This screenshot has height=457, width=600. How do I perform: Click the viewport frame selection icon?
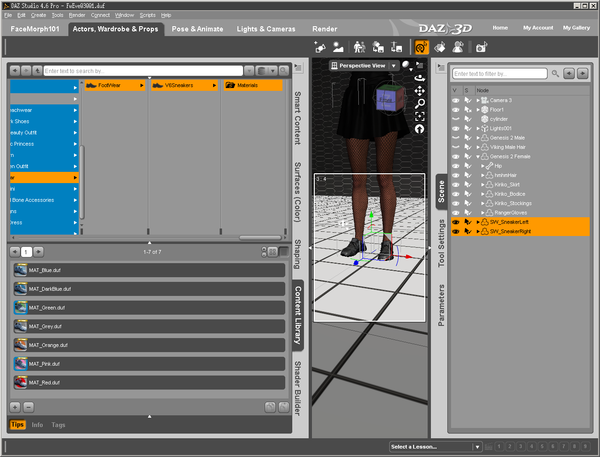point(420,116)
